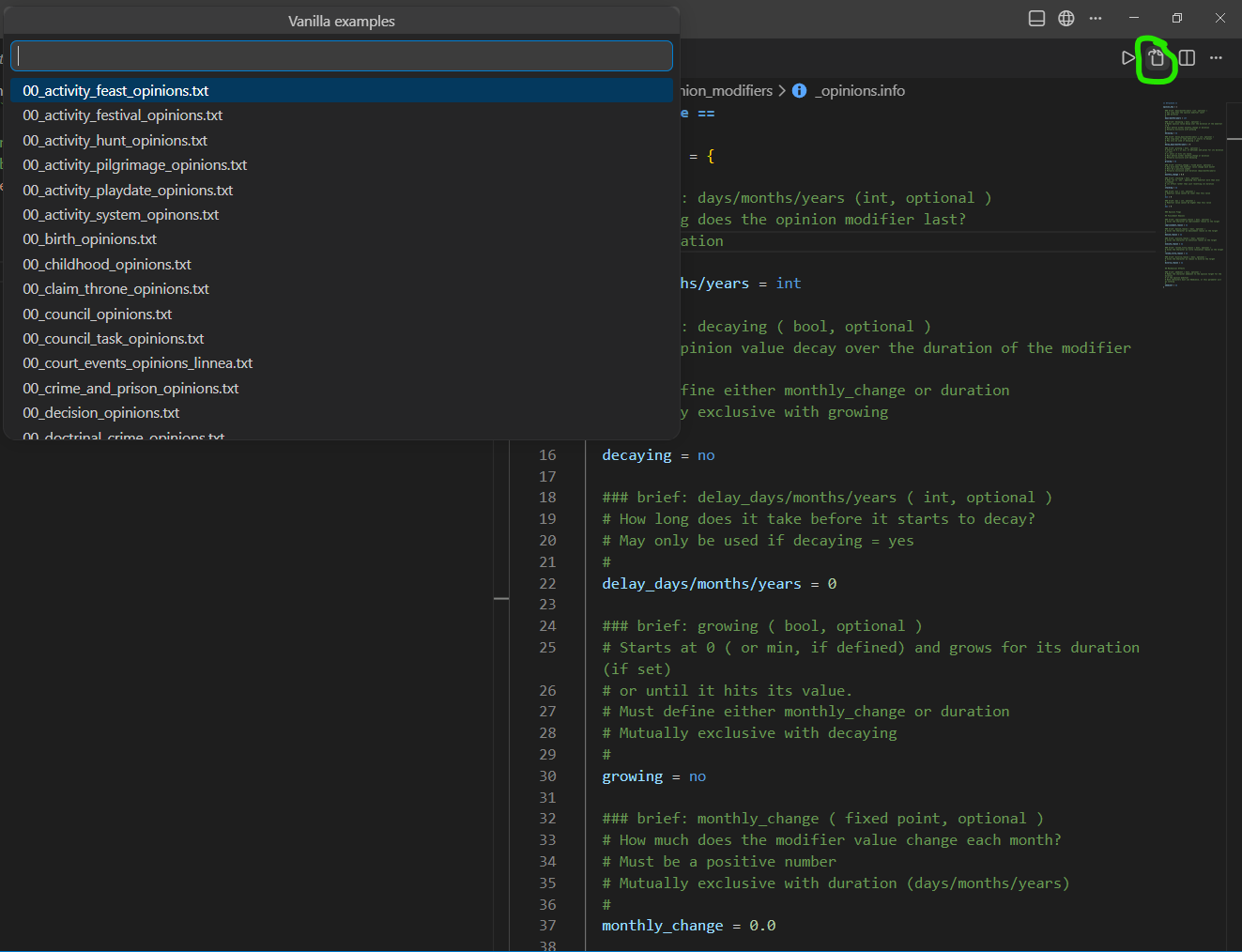Click 'delay_days/months/years = 0' line
Viewport: 1242px width, 952px height.
pyautogui.click(x=719, y=584)
